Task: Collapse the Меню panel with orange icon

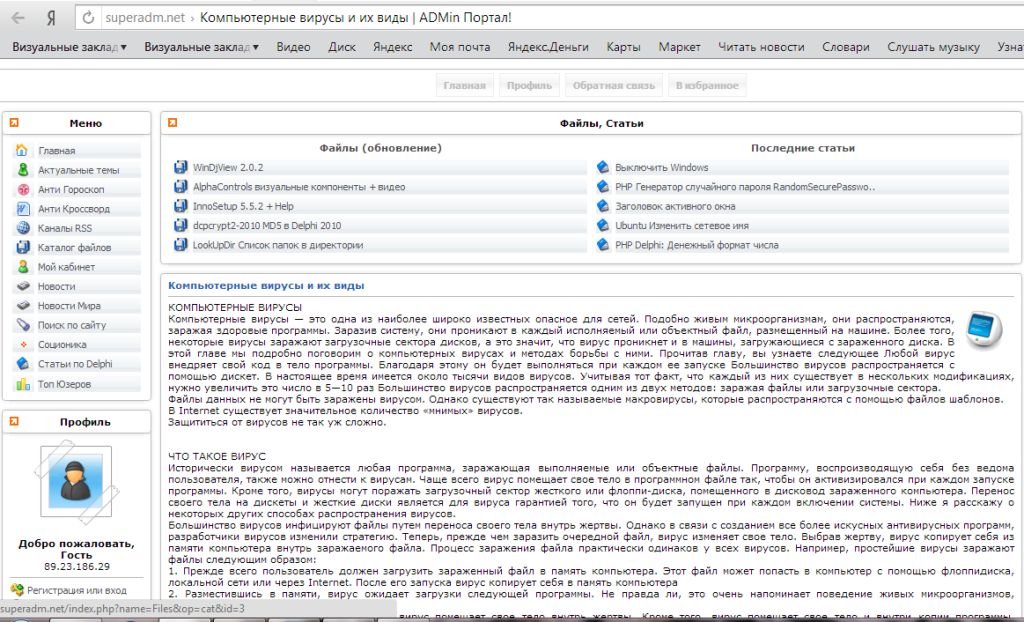Action: 14,123
